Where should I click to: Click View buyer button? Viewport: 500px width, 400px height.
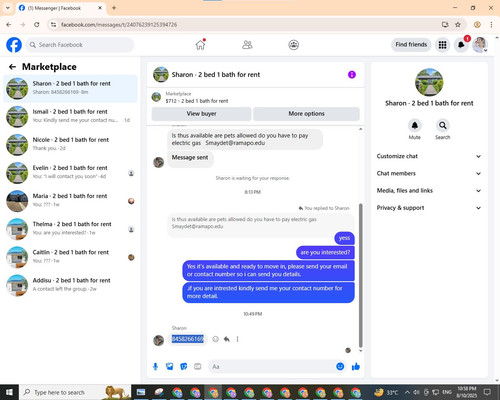pos(201,114)
